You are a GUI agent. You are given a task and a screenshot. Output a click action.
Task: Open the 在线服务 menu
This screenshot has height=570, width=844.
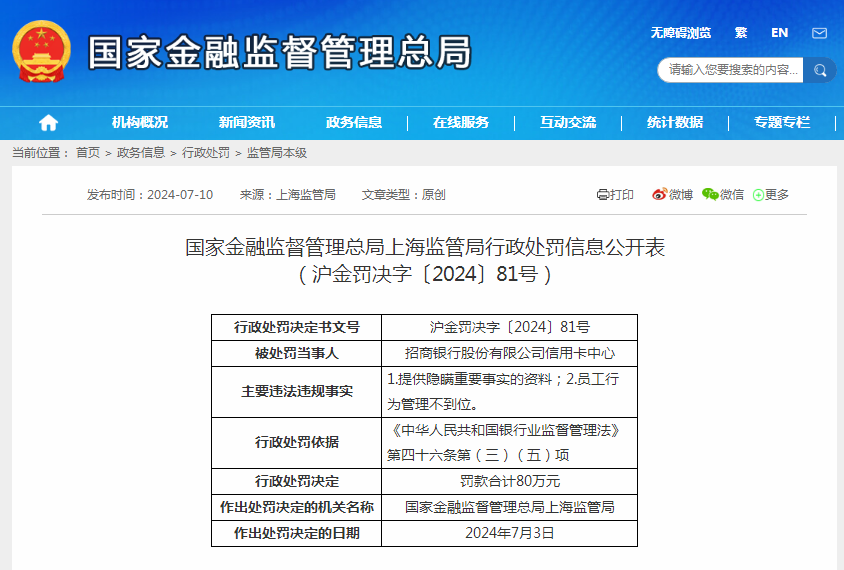[x=461, y=123]
